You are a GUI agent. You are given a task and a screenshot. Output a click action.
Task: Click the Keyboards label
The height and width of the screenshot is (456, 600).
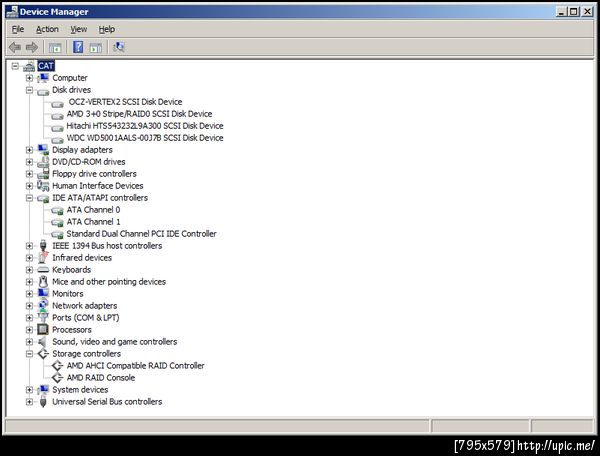tap(72, 270)
